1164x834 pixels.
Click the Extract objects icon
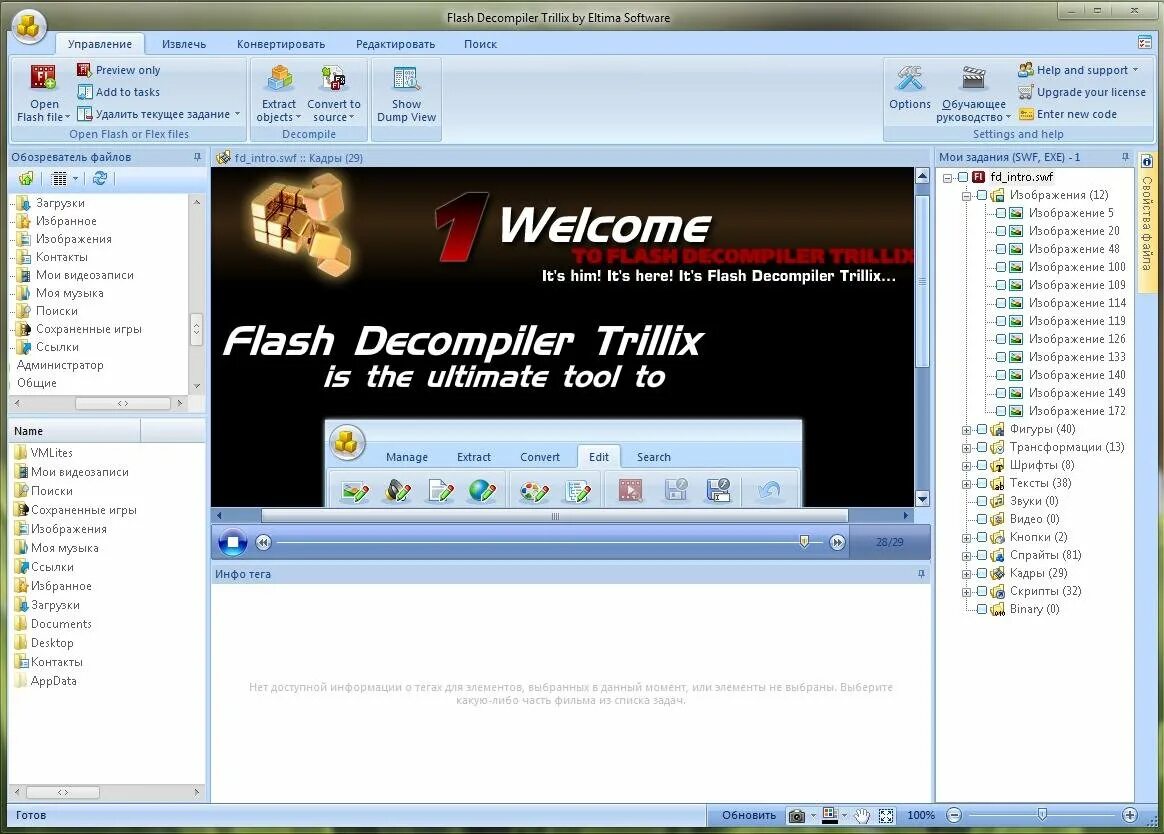click(x=279, y=79)
